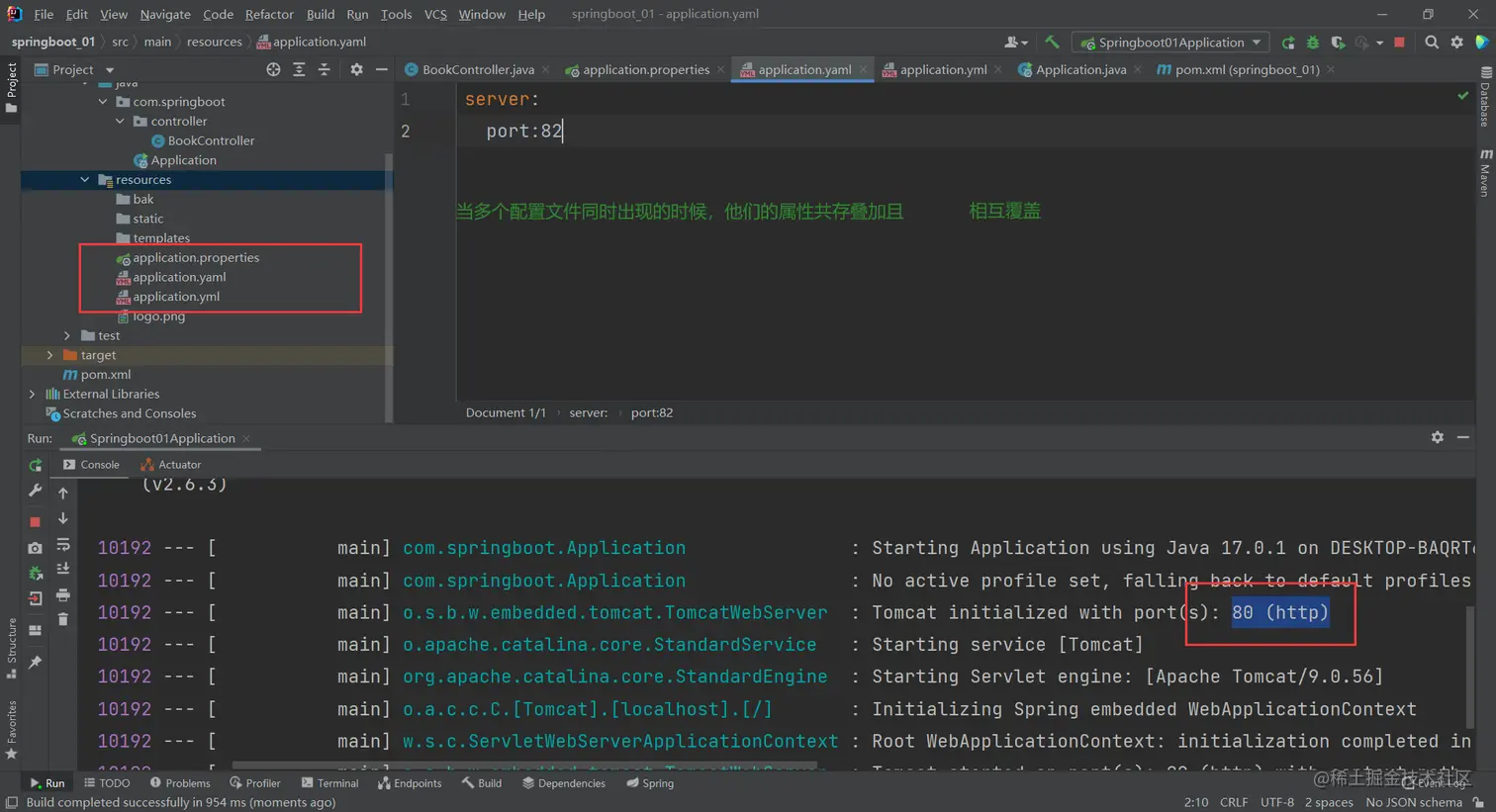The height and width of the screenshot is (812, 1496).
Task: Open the profiler run options dropdown arrow
Action: (1379, 44)
